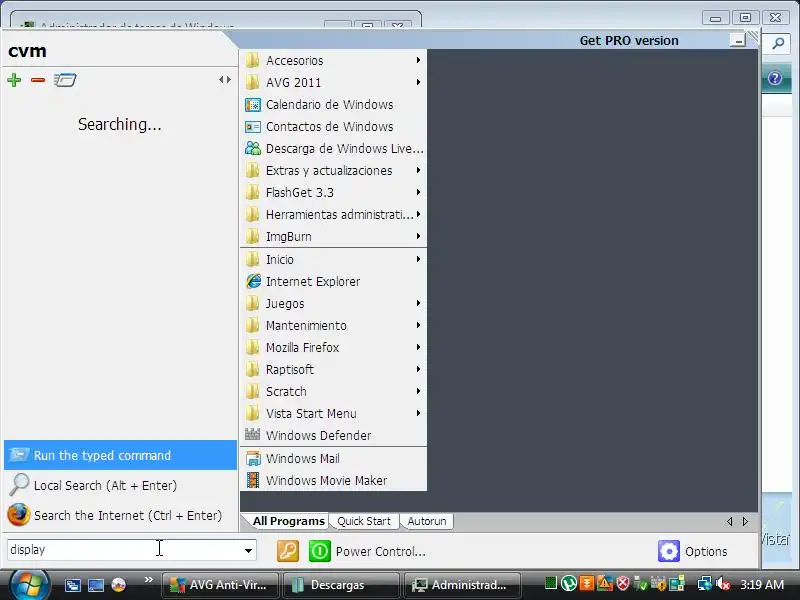This screenshot has width=800, height=600.
Task: Click the red minus remove icon
Action: click(38, 80)
